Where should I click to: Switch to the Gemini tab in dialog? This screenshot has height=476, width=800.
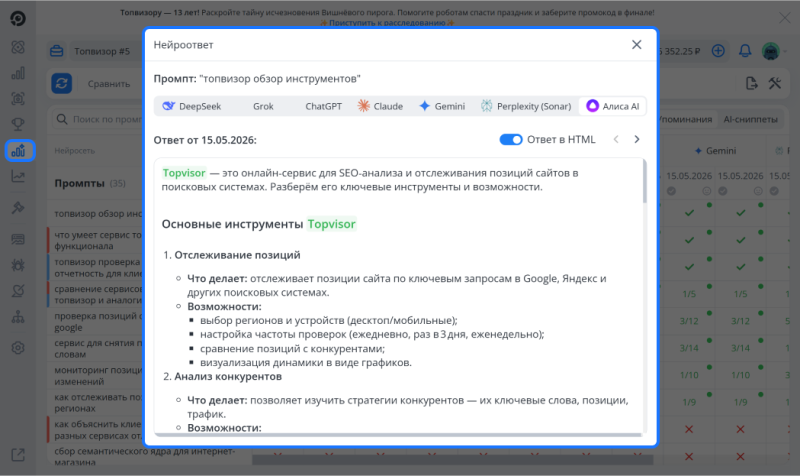[x=442, y=106]
